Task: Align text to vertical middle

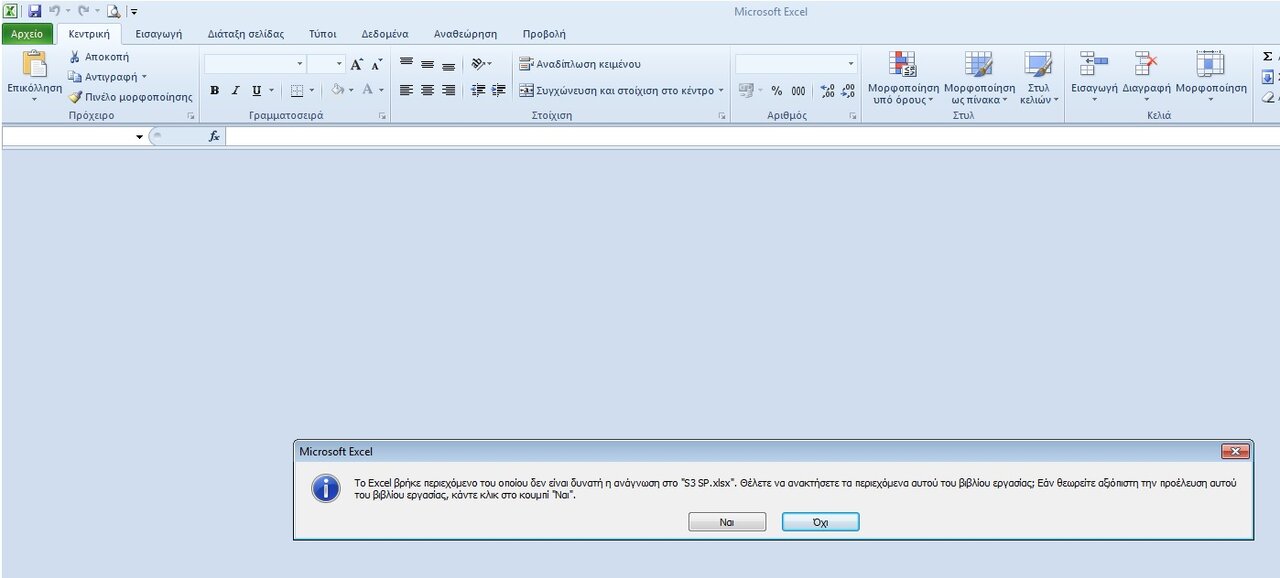Action: (427, 64)
